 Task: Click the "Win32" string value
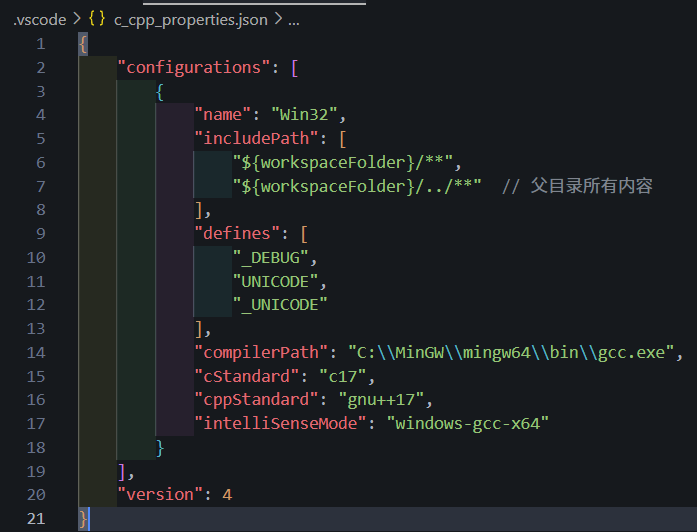click(x=304, y=115)
